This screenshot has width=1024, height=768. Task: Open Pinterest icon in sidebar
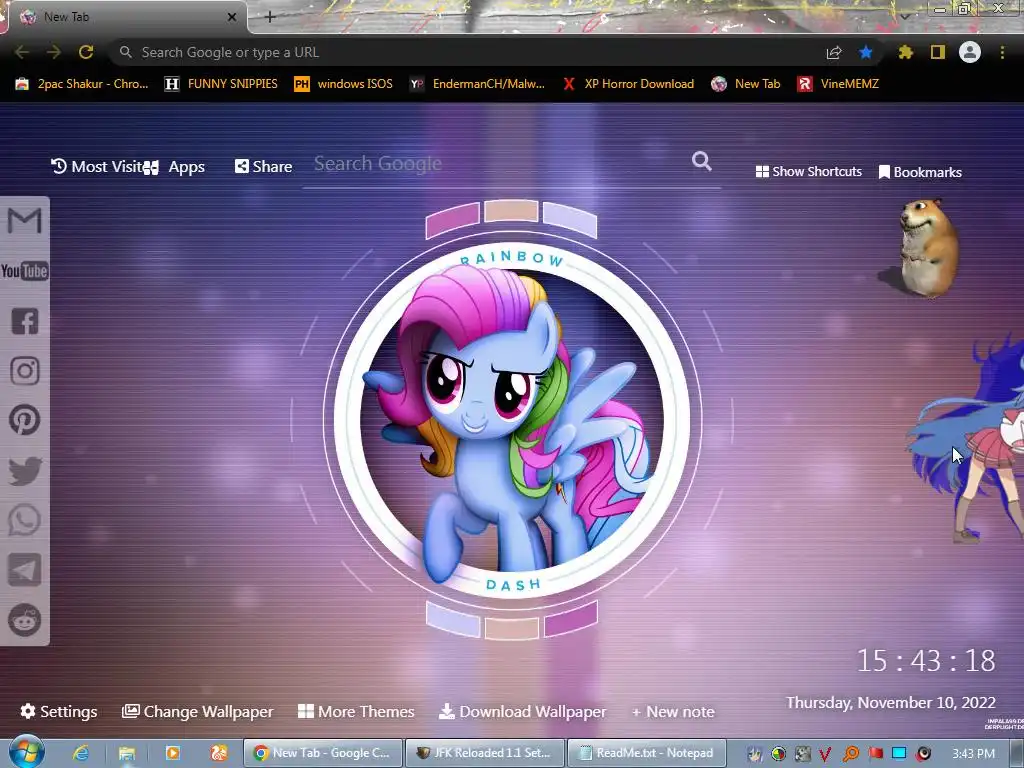(25, 420)
